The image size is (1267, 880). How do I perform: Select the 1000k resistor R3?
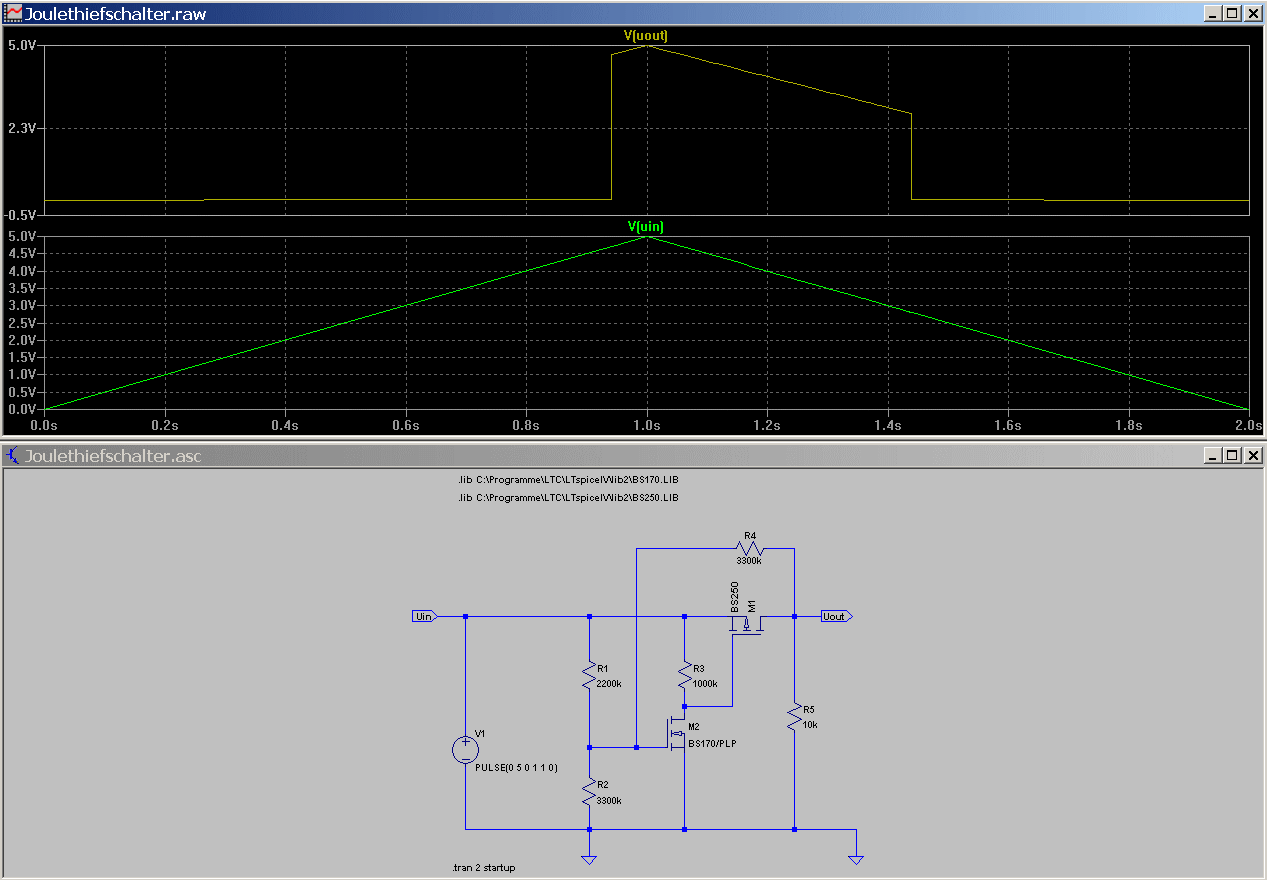pos(685,675)
